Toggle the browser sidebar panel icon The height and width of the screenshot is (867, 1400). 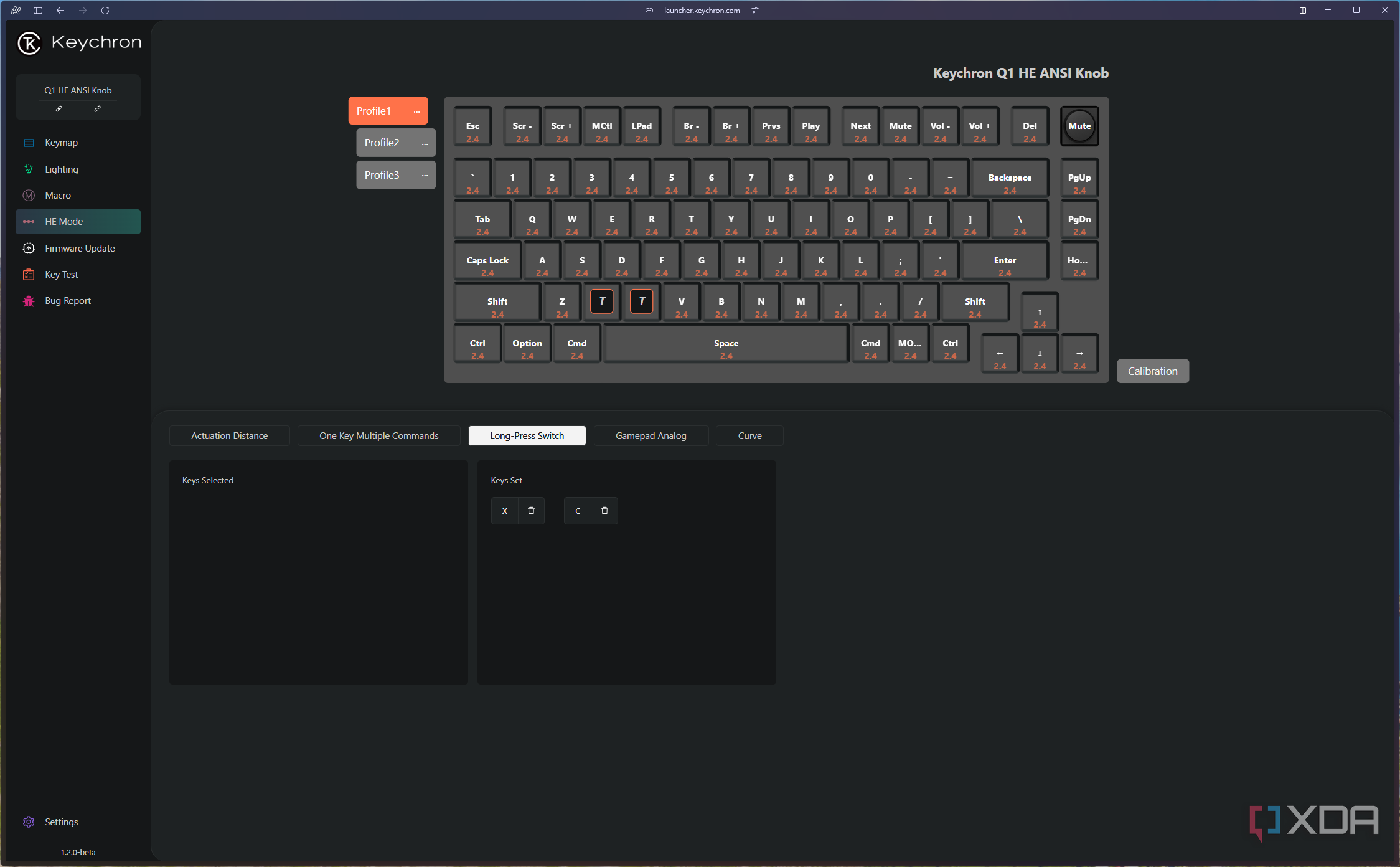tap(38, 11)
